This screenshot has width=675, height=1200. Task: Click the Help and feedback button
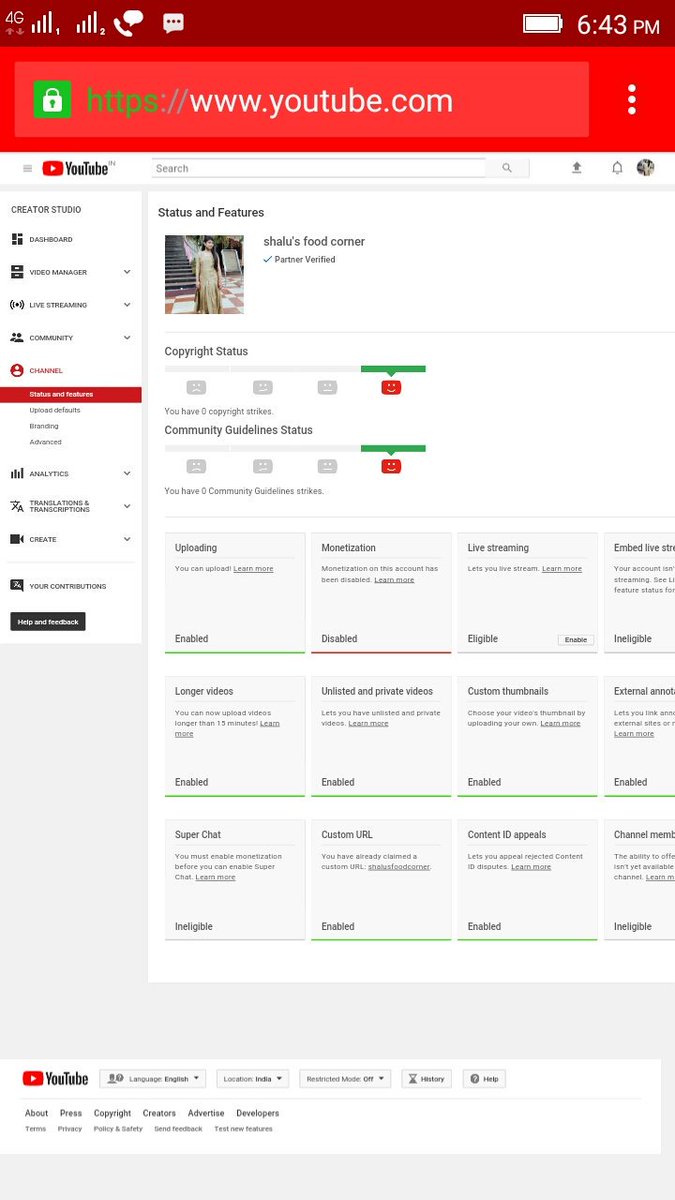48,622
